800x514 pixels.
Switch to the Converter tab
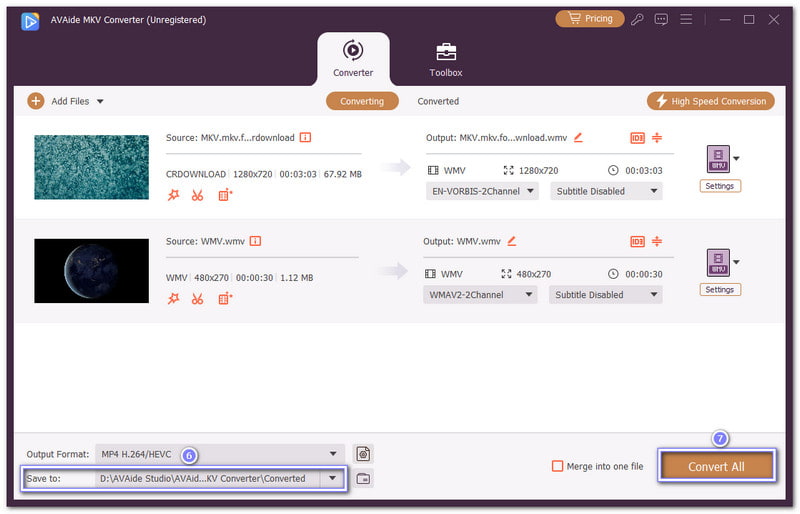[x=353, y=59]
